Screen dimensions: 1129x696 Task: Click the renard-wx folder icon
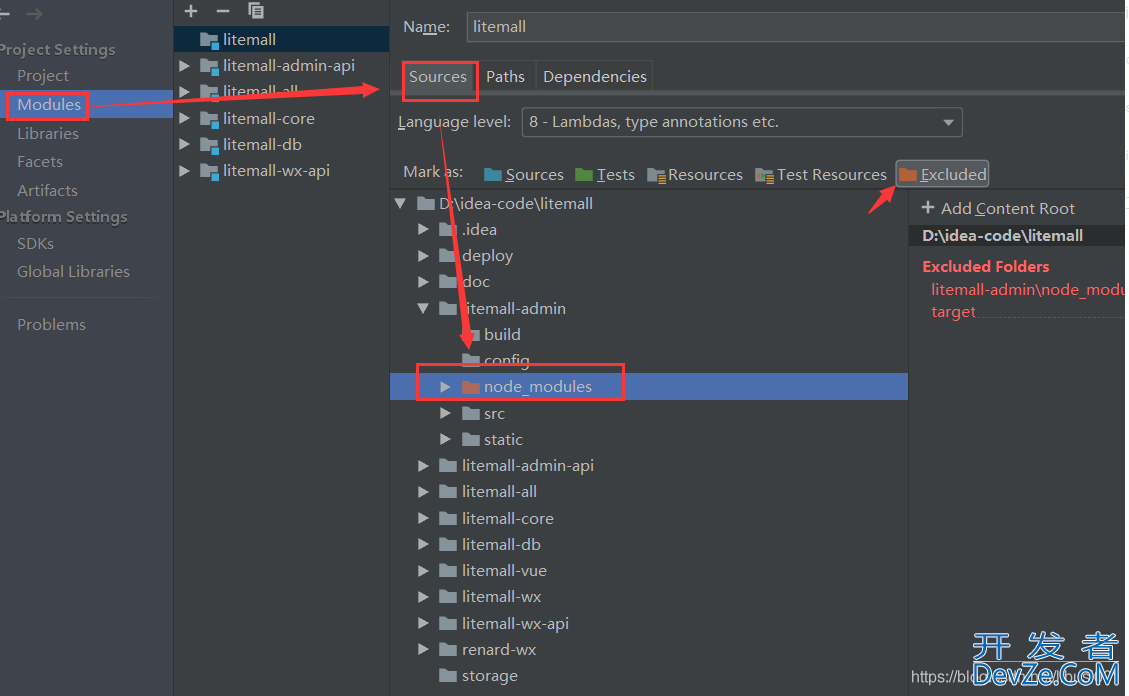click(x=448, y=650)
